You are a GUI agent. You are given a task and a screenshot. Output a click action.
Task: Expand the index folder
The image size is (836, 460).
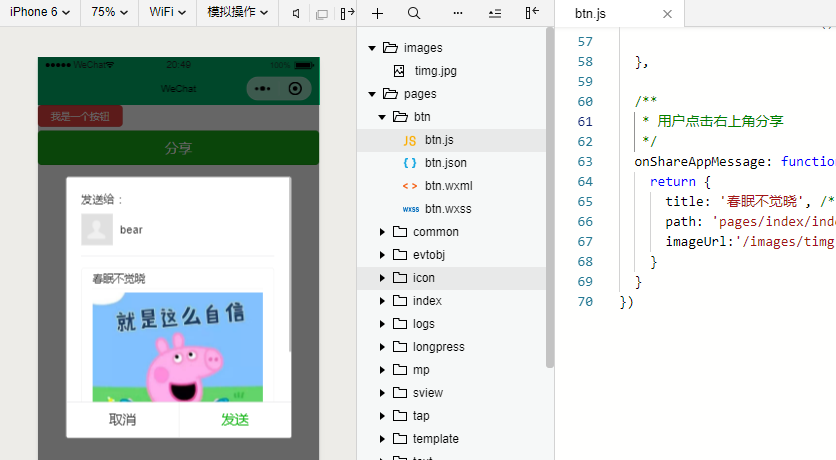pyautogui.click(x=382, y=301)
